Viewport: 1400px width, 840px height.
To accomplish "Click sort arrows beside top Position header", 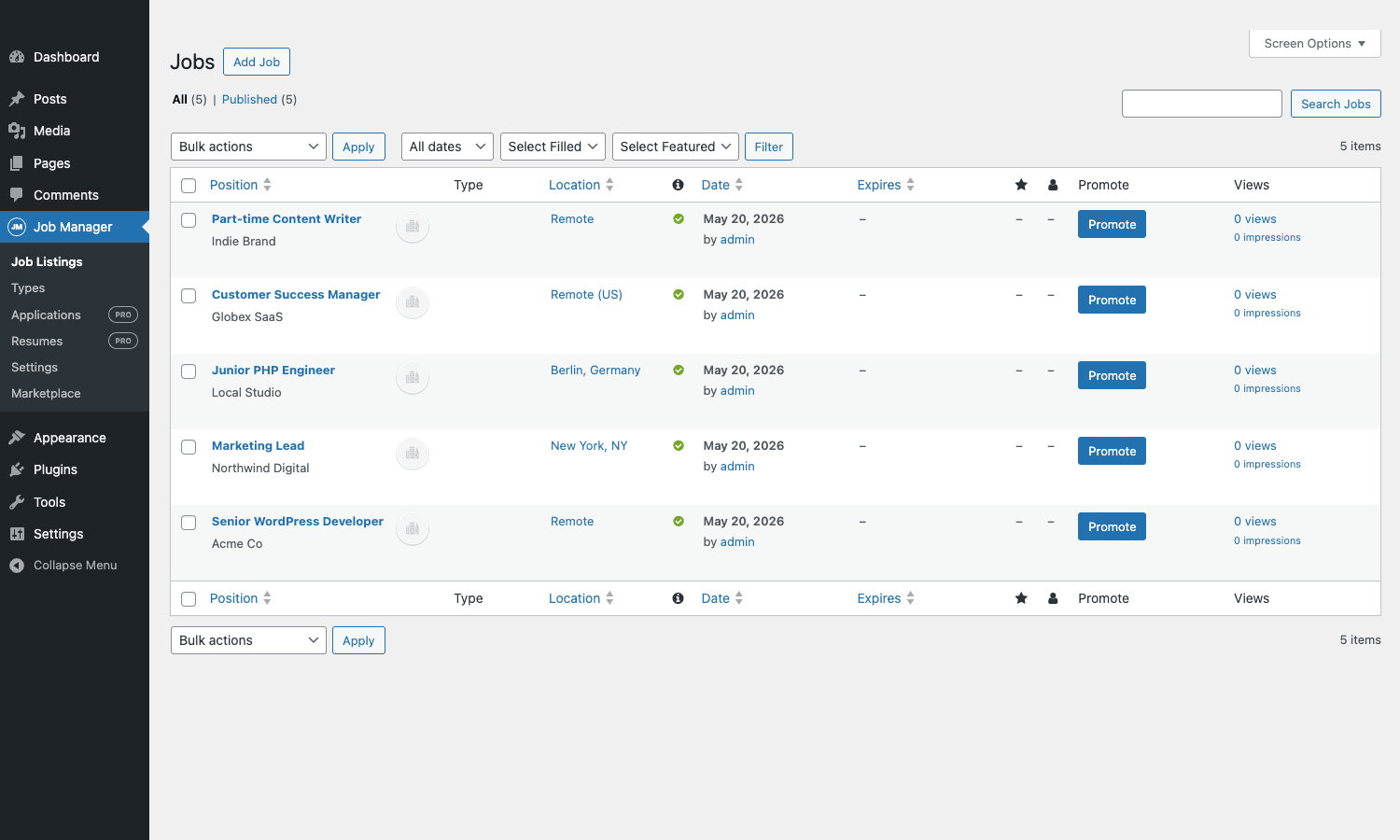I will [x=267, y=185].
